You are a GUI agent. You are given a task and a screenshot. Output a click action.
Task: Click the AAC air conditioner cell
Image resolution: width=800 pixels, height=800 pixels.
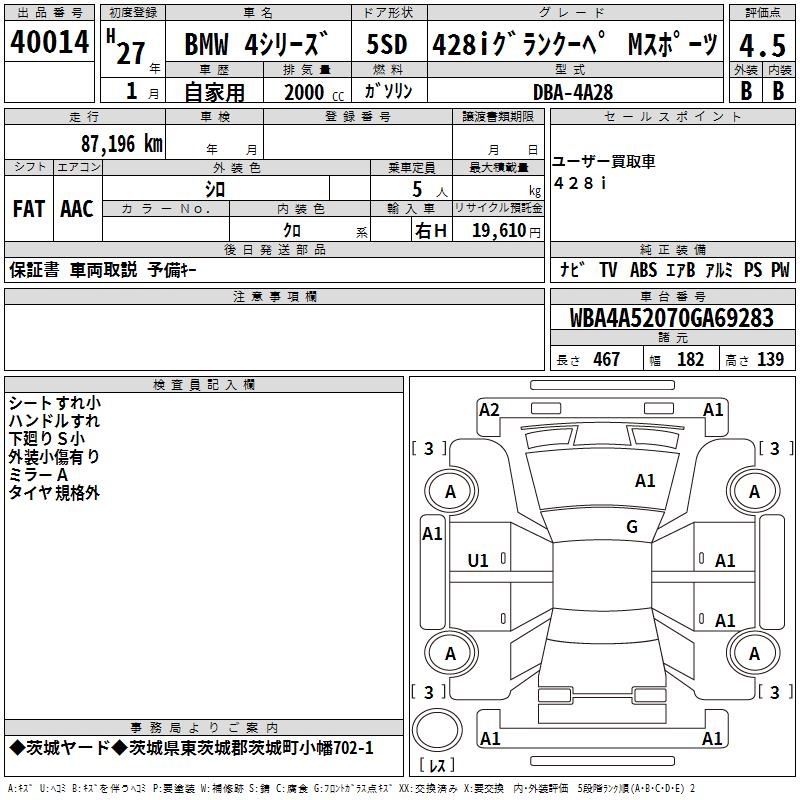point(77,209)
